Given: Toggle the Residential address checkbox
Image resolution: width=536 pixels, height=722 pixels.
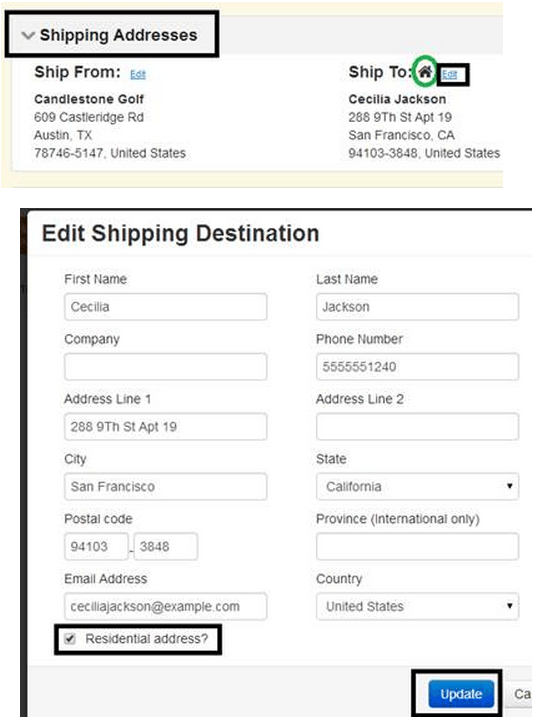Looking at the screenshot, I should (70, 639).
